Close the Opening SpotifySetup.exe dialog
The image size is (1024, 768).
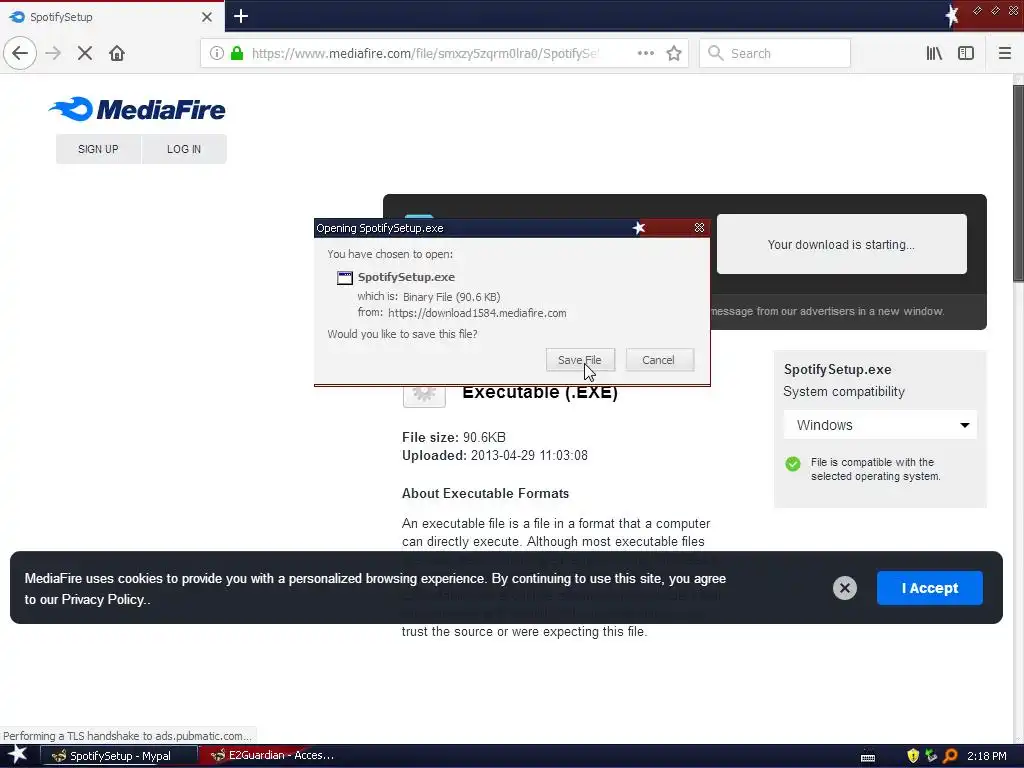699,227
